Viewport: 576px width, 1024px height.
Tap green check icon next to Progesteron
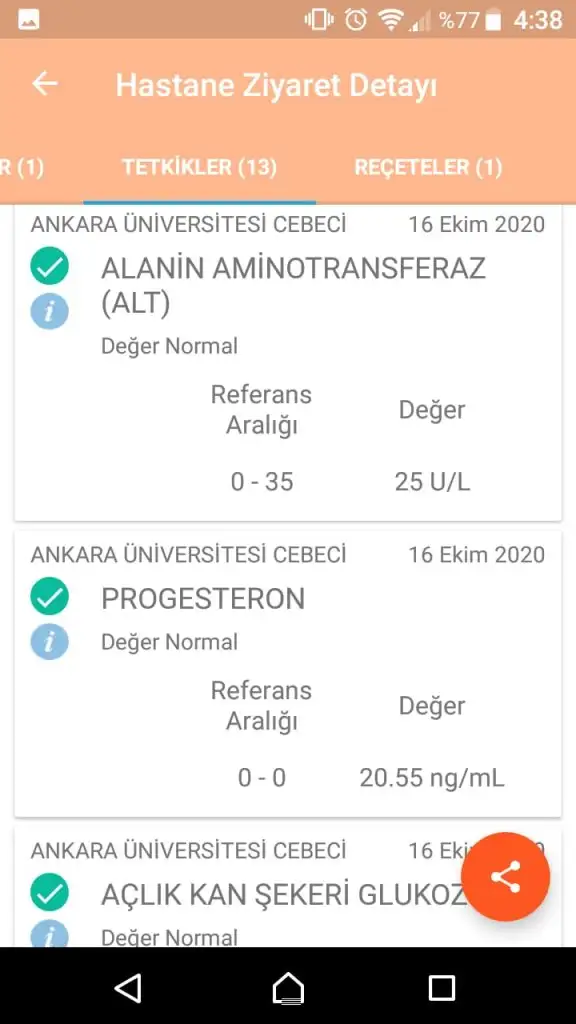(x=50, y=597)
